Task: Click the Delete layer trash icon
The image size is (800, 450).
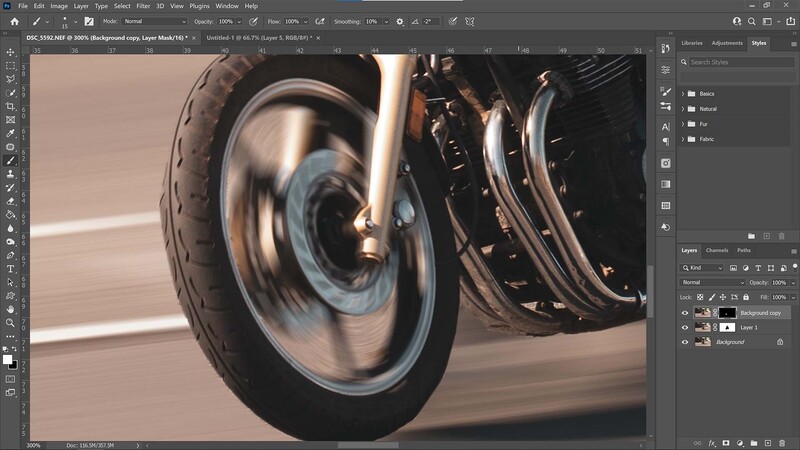Action: point(782,443)
